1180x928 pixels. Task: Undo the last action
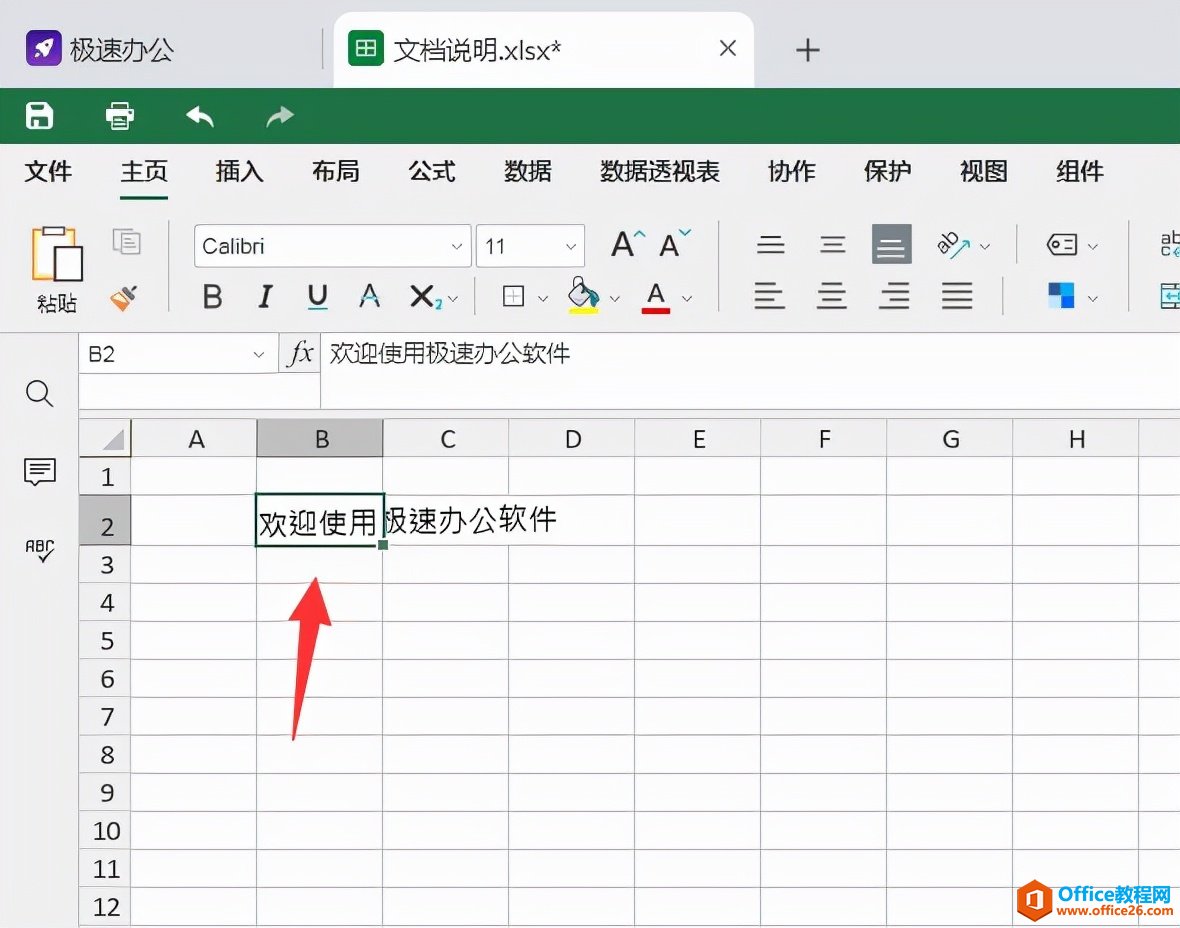click(199, 115)
